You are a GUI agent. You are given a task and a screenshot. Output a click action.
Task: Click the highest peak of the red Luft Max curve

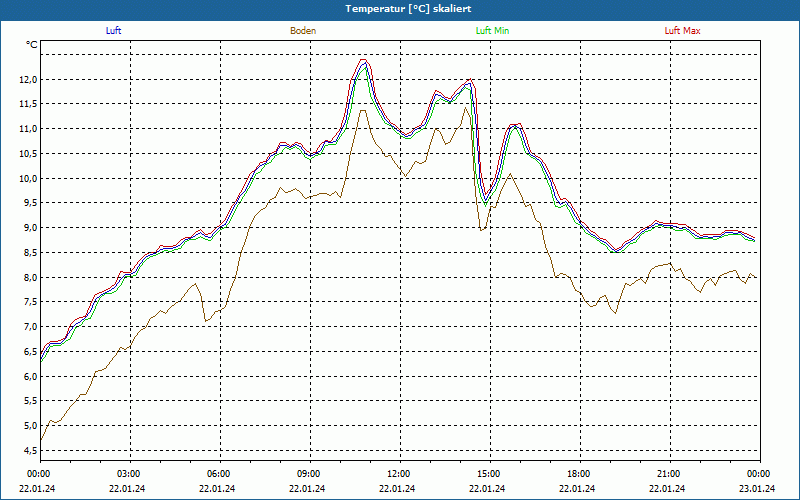363,59
